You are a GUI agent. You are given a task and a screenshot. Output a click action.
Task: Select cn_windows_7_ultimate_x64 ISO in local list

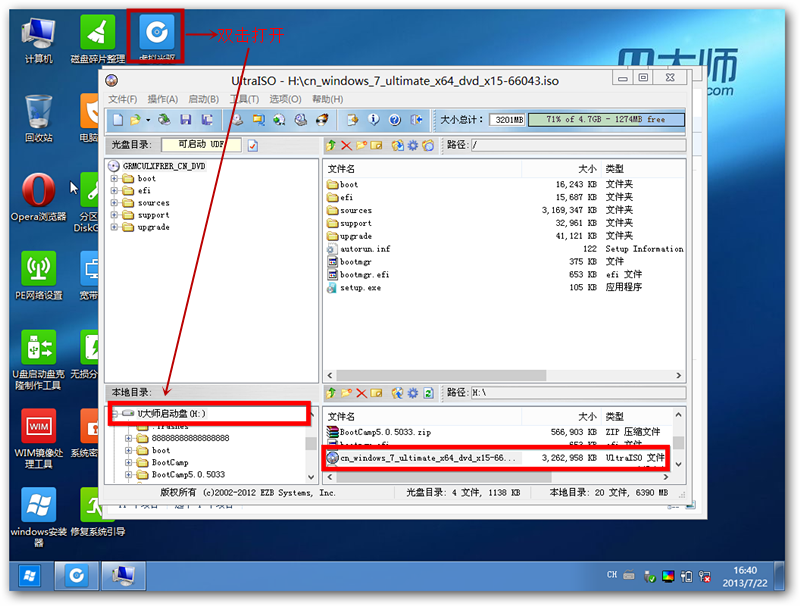[x=428, y=458]
